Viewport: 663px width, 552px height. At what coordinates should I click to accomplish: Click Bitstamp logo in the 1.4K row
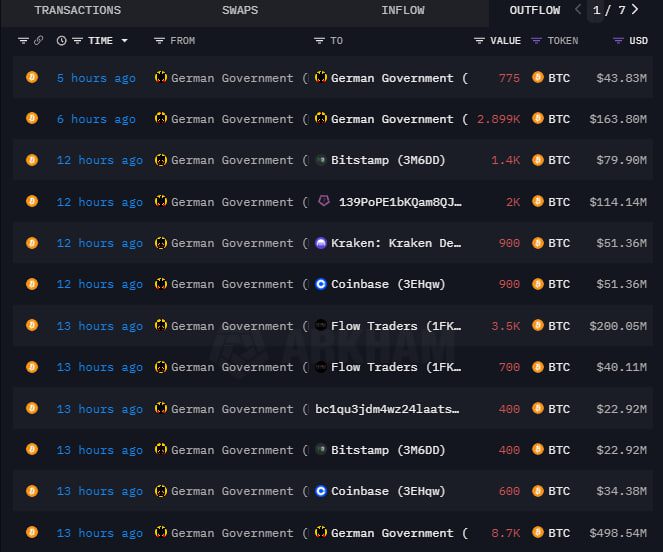[x=321, y=160]
